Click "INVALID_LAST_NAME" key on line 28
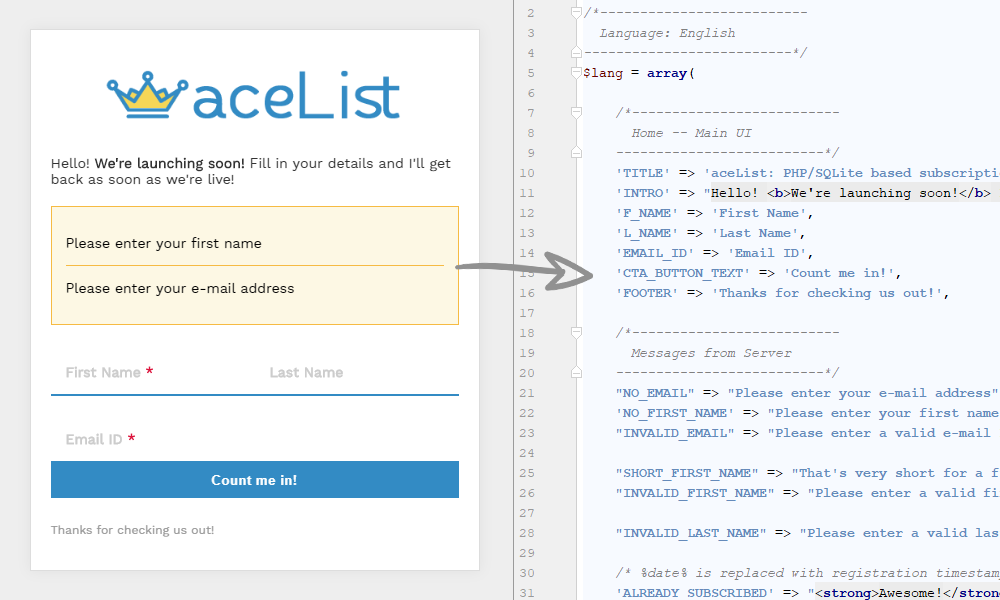 coord(691,533)
